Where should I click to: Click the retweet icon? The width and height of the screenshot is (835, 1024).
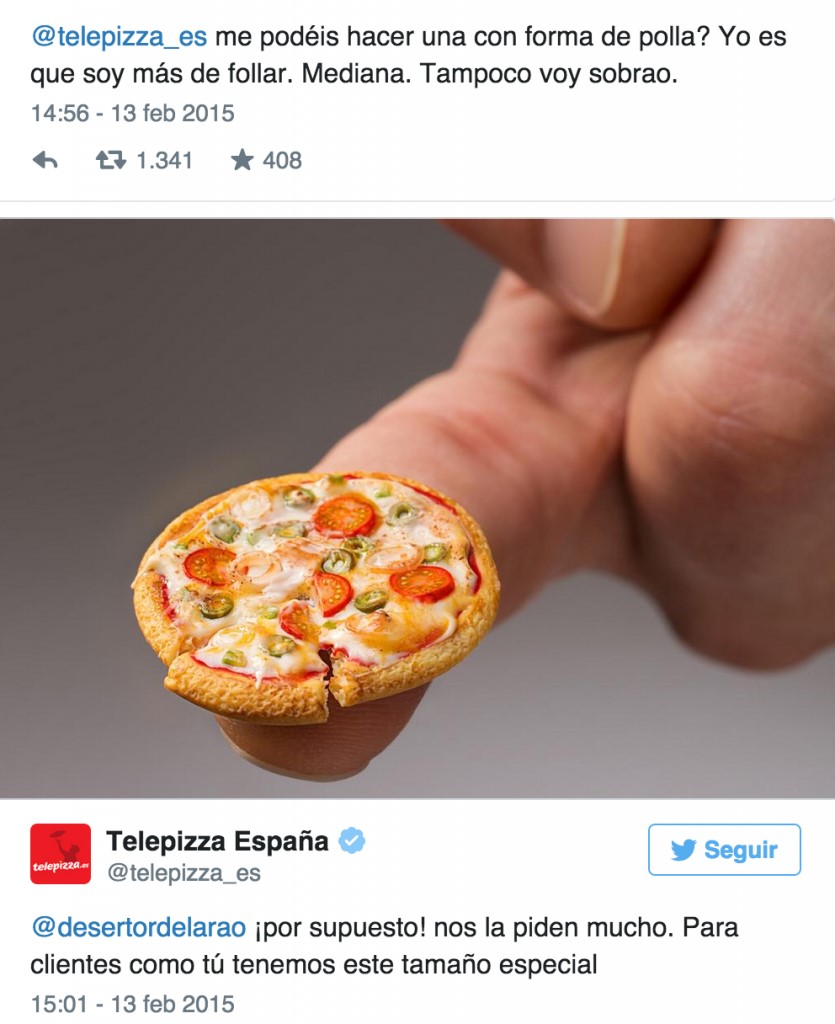coord(111,160)
